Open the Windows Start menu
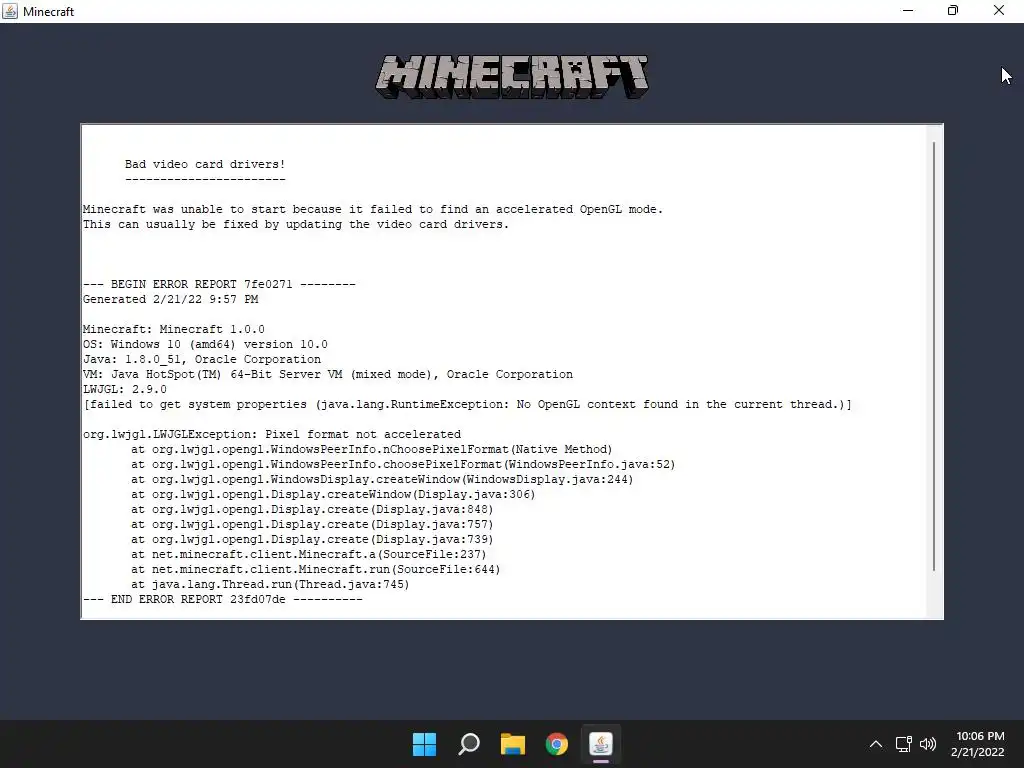 (x=424, y=744)
